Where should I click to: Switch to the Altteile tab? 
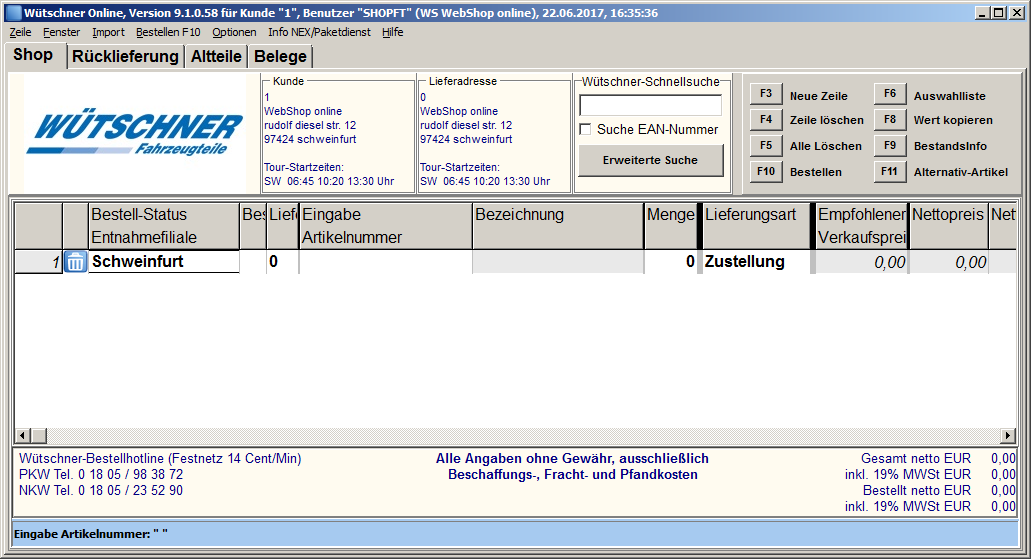click(216, 57)
